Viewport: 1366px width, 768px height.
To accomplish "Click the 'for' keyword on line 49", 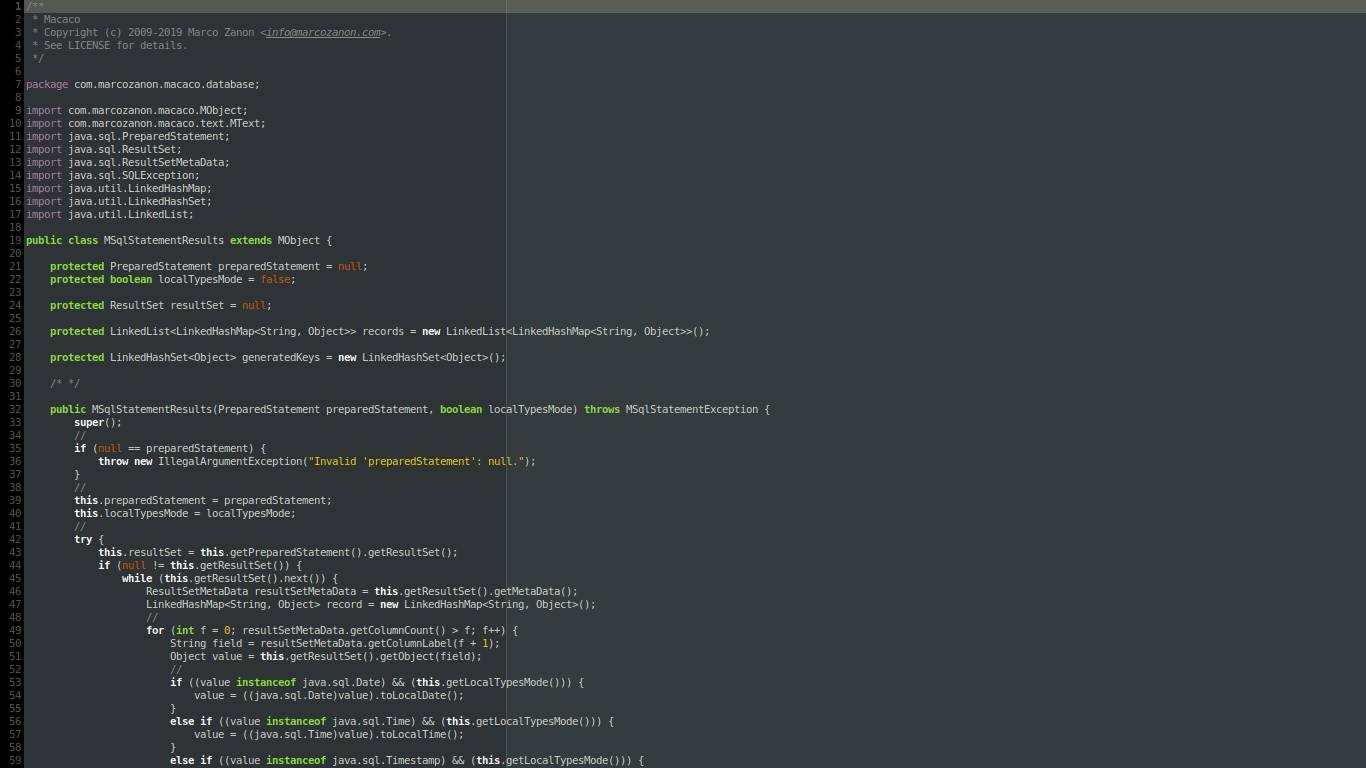I will [155, 630].
